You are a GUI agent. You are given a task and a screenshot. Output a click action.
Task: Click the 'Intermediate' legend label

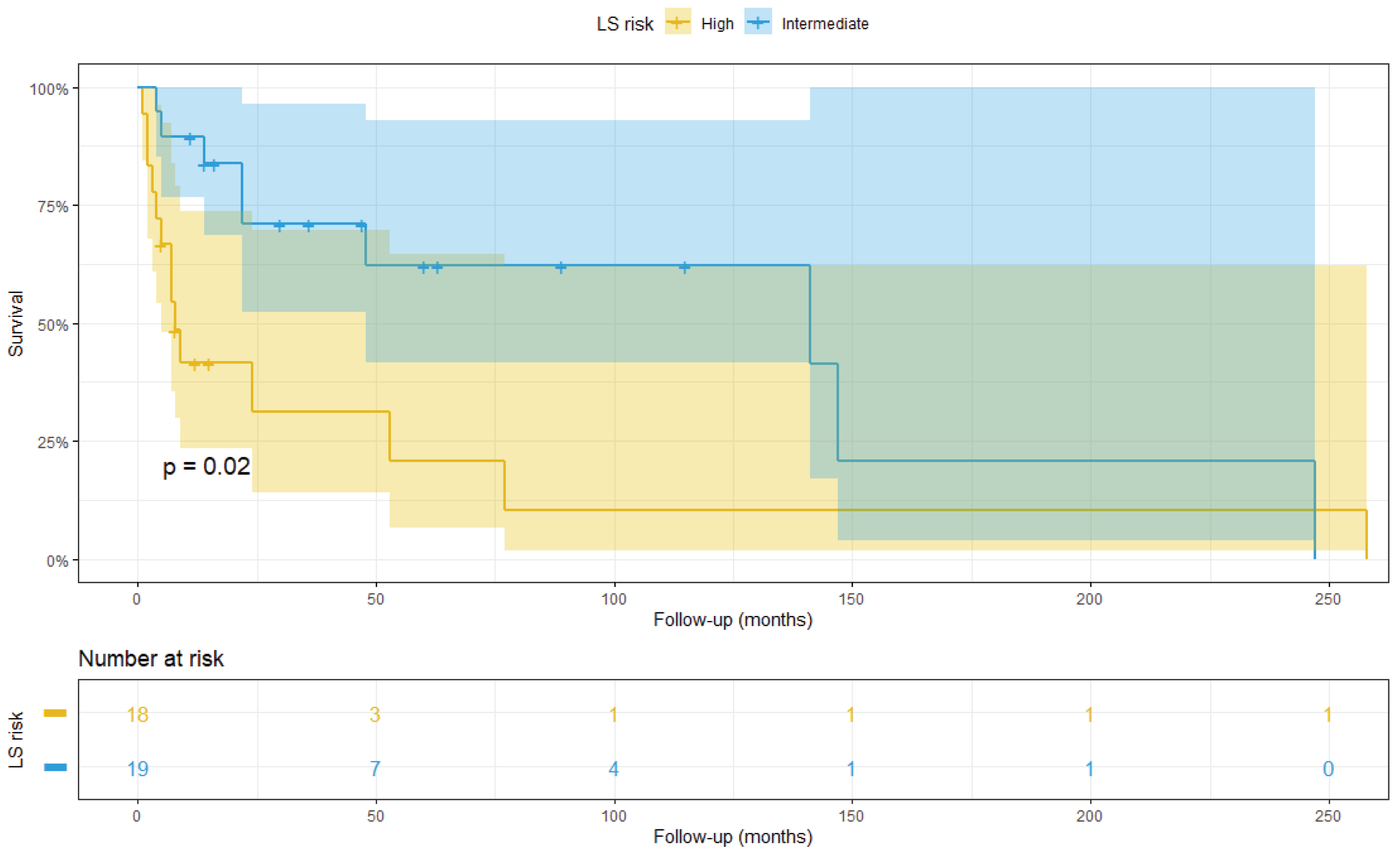click(824, 24)
